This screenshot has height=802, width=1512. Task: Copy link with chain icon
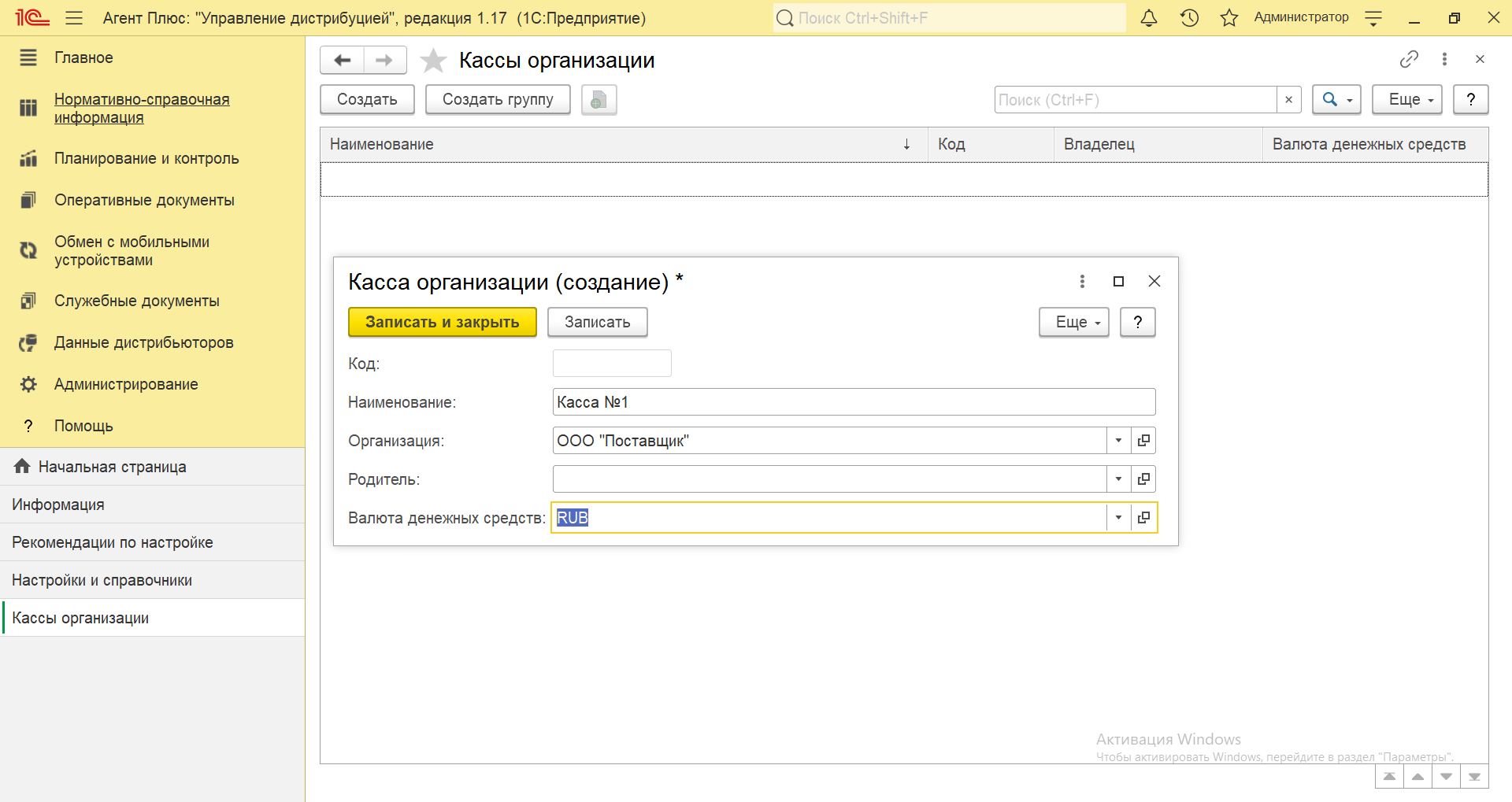(x=1409, y=59)
